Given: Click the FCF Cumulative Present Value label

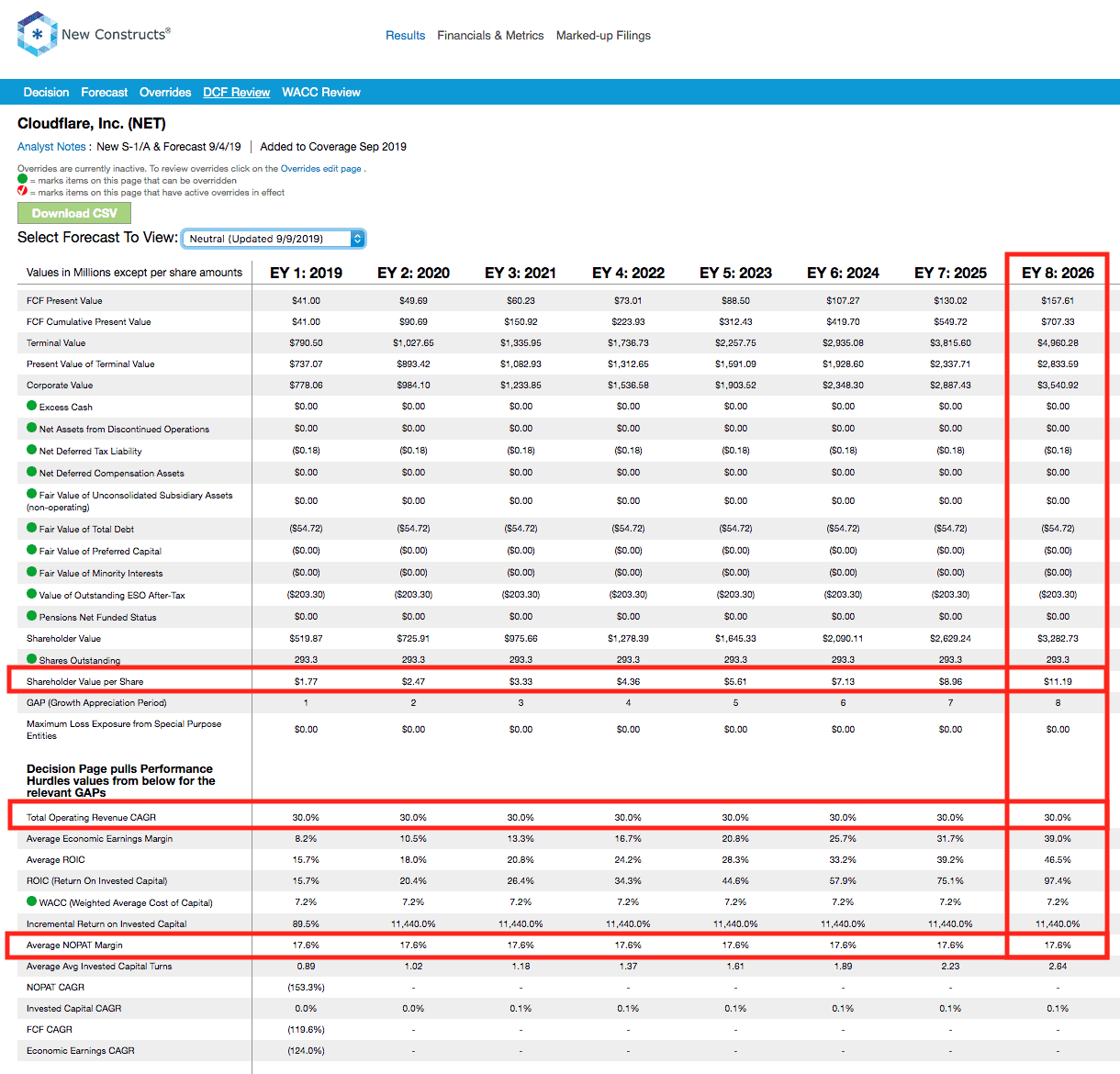Looking at the screenshot, I should pyautogui.click(x=88, y=322).
